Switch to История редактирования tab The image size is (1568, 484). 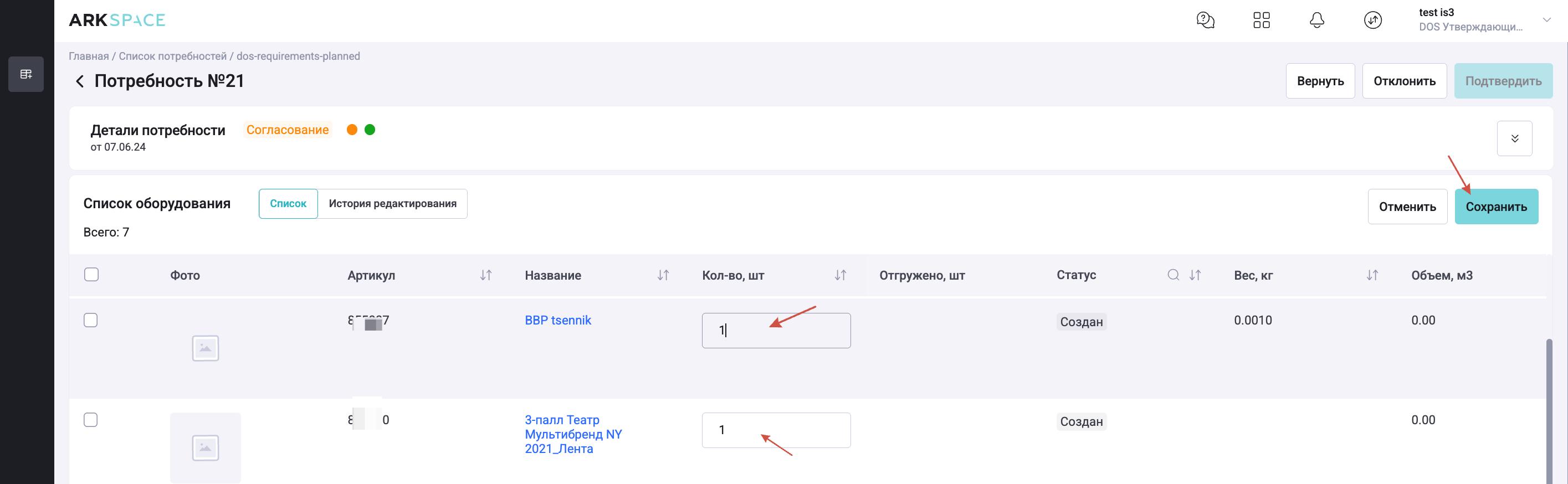click(393, 204)
